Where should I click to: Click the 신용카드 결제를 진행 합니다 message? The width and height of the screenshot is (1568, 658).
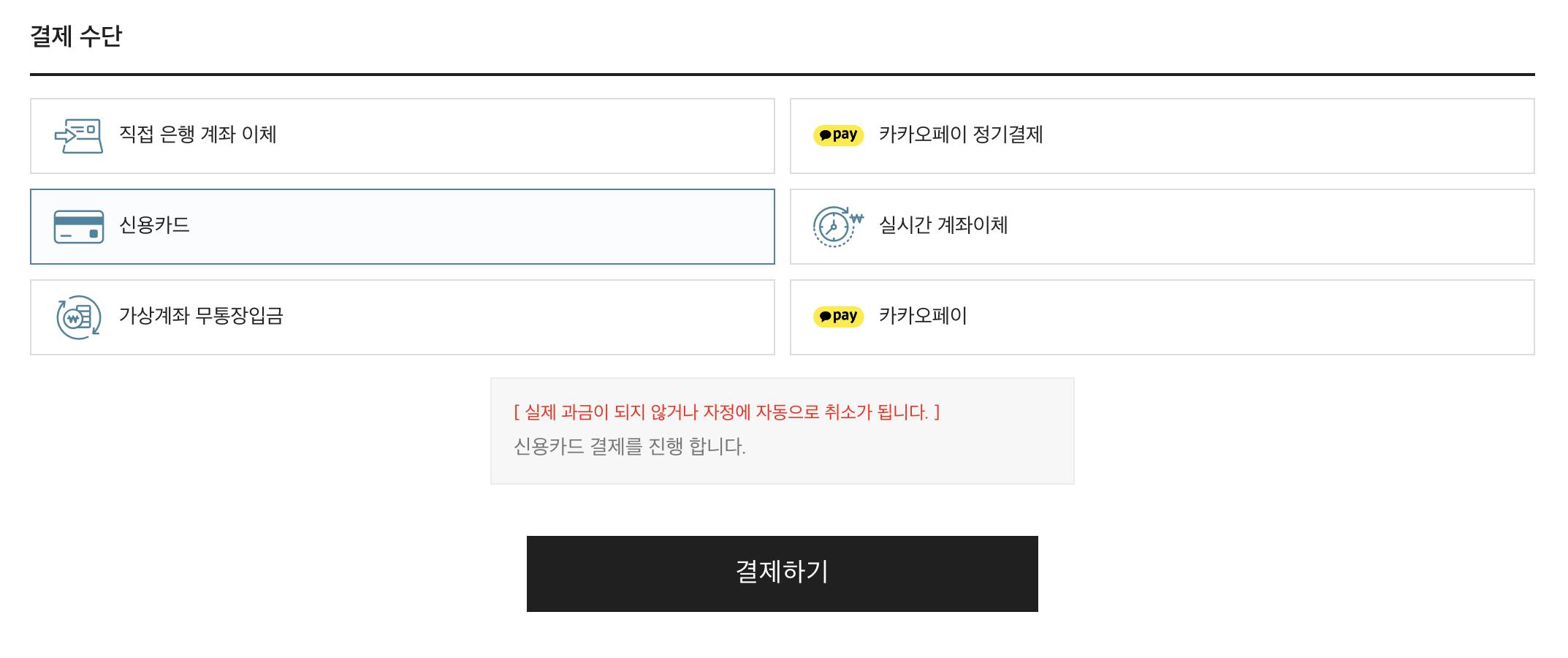pyautogui.click(x=629, y=447)
